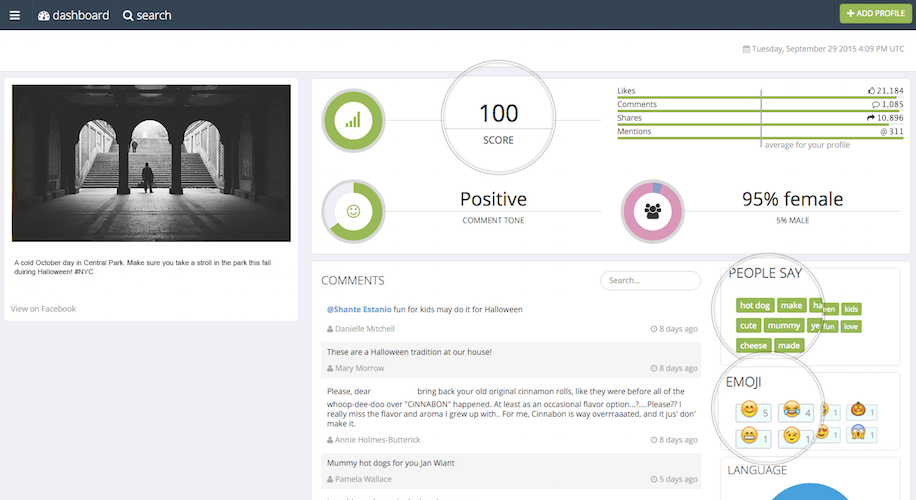Image resolution: width=916 pixels, height=500 pixels.
Task: Click the timestamp on Danielle Mitchell's comment
Action: 674,329
